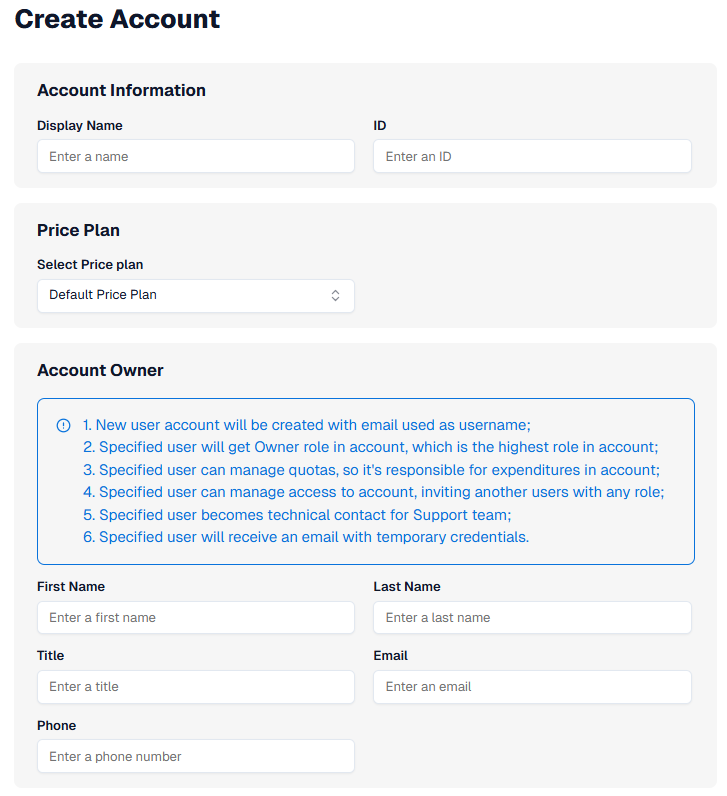Click the info icon in the Account Owner notice
The height and width of the screenshot is (796, 727).
[x=64, y=425]
